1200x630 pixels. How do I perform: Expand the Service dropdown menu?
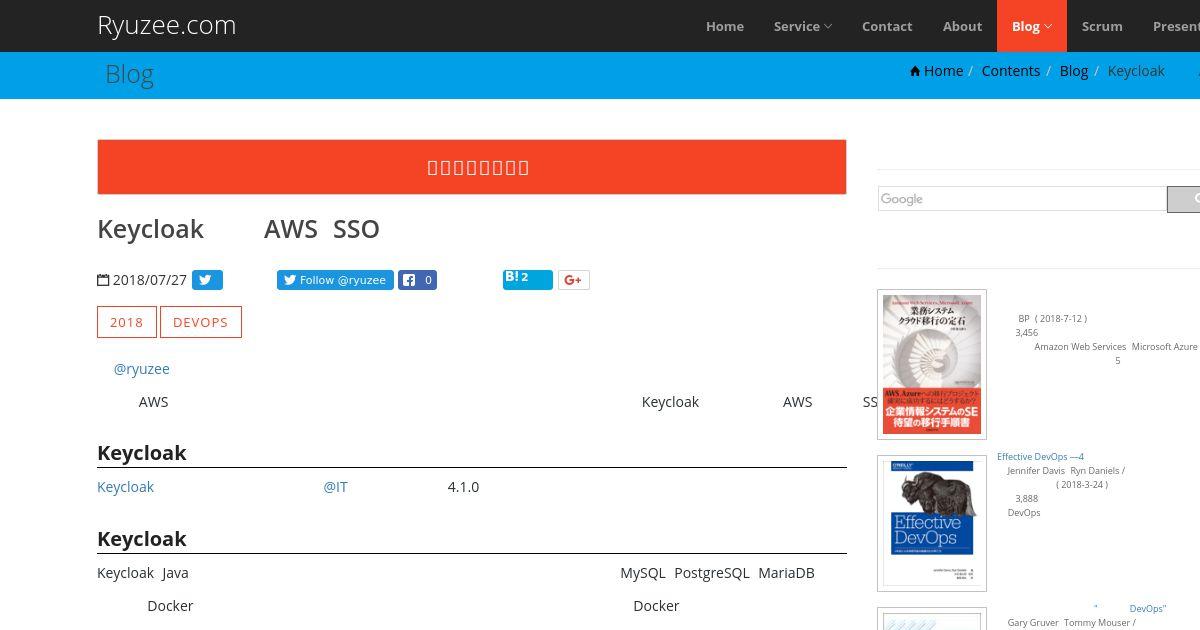pyautogui.click(x=803, y=26)
